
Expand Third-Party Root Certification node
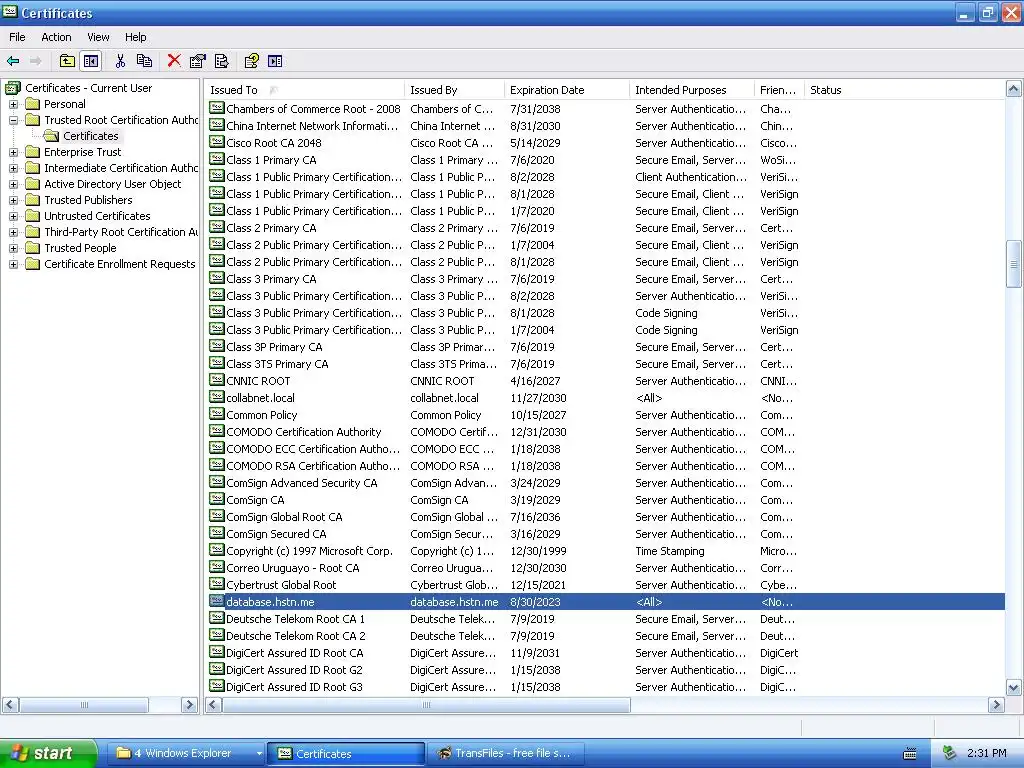pos(13,232)
